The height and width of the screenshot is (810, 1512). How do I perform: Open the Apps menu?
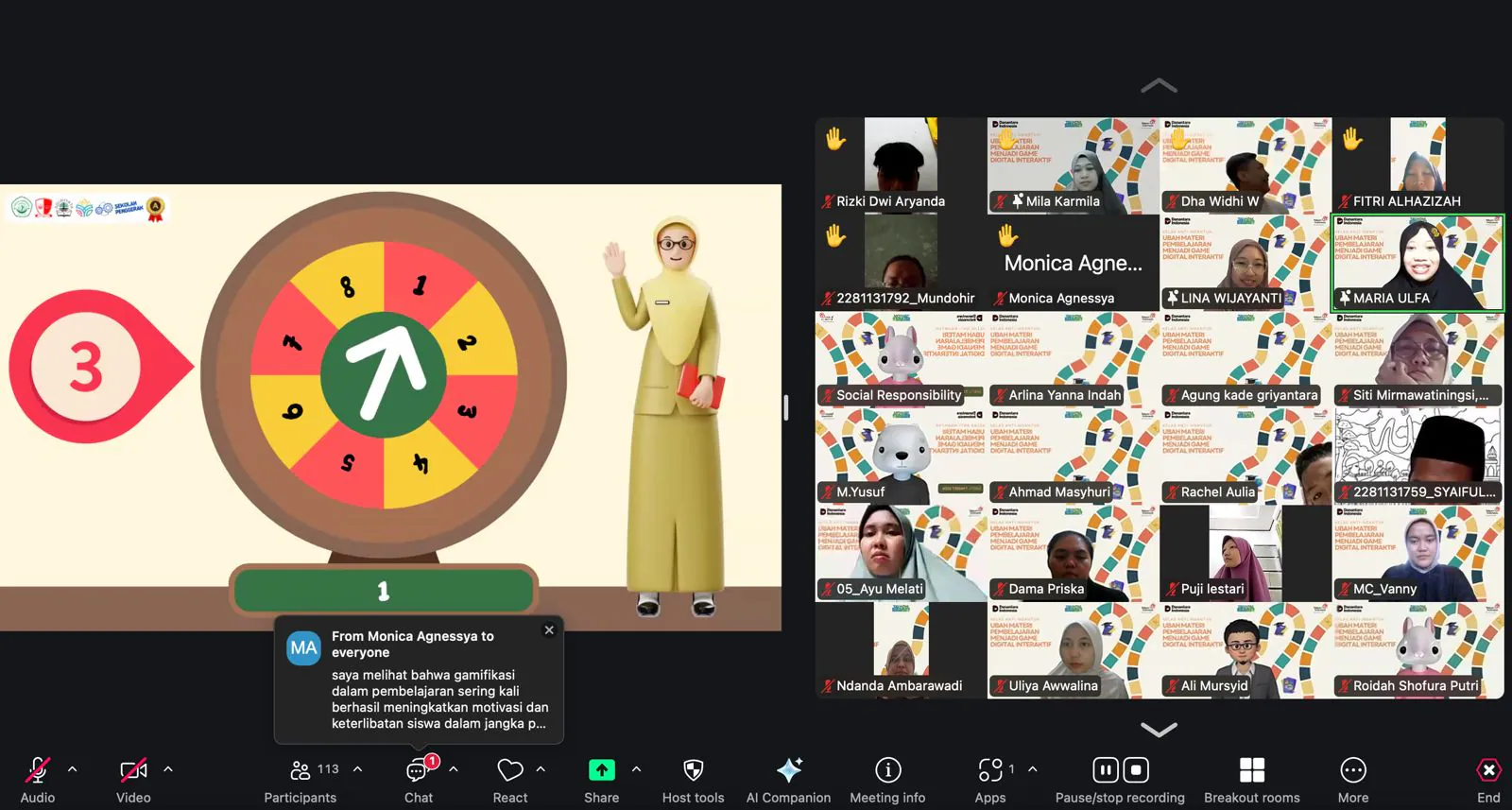(989, 771)
